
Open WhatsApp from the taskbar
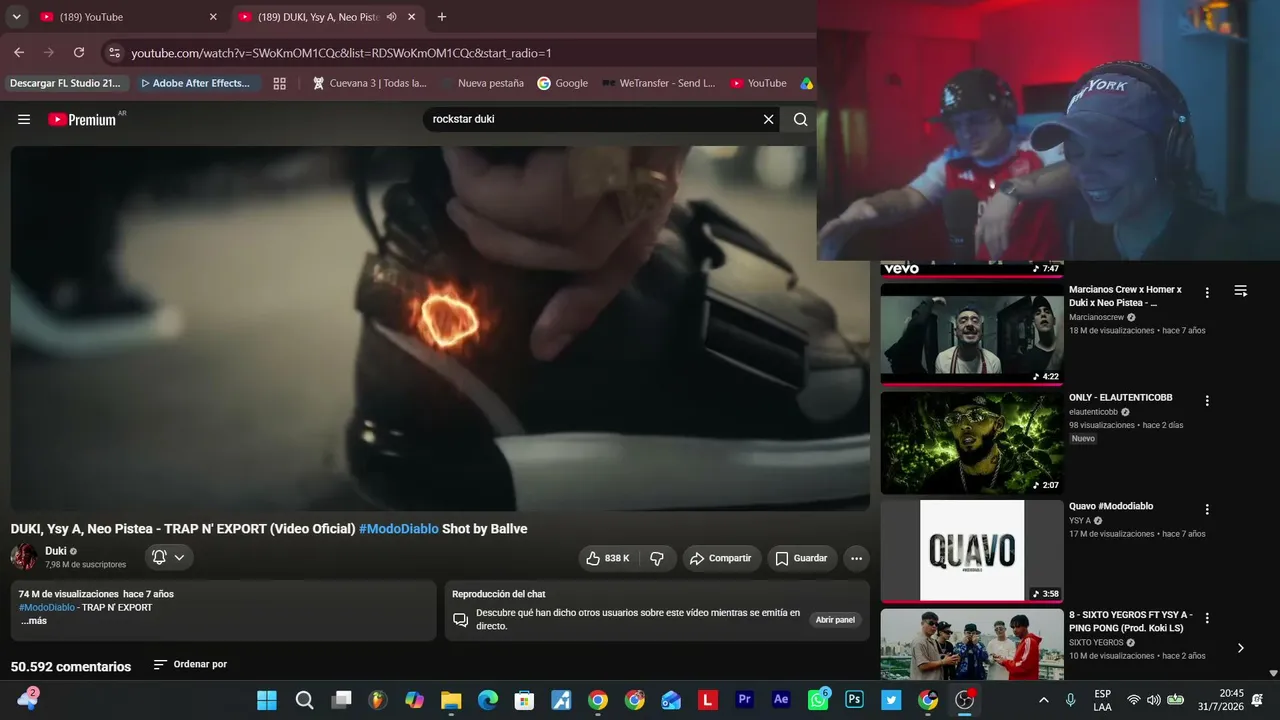coord(819,700)
